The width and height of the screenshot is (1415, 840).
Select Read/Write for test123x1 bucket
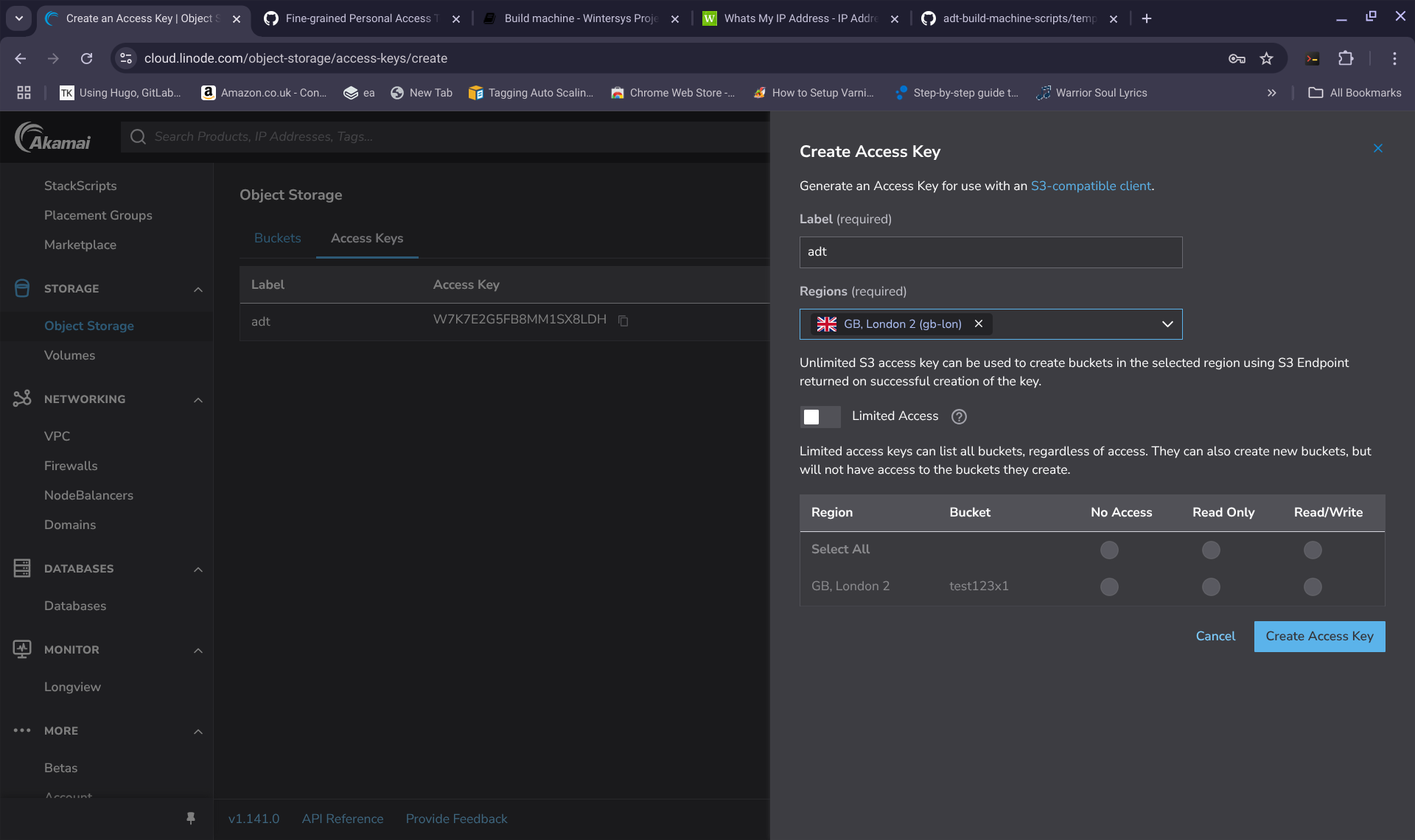(x=1313, y=587)
